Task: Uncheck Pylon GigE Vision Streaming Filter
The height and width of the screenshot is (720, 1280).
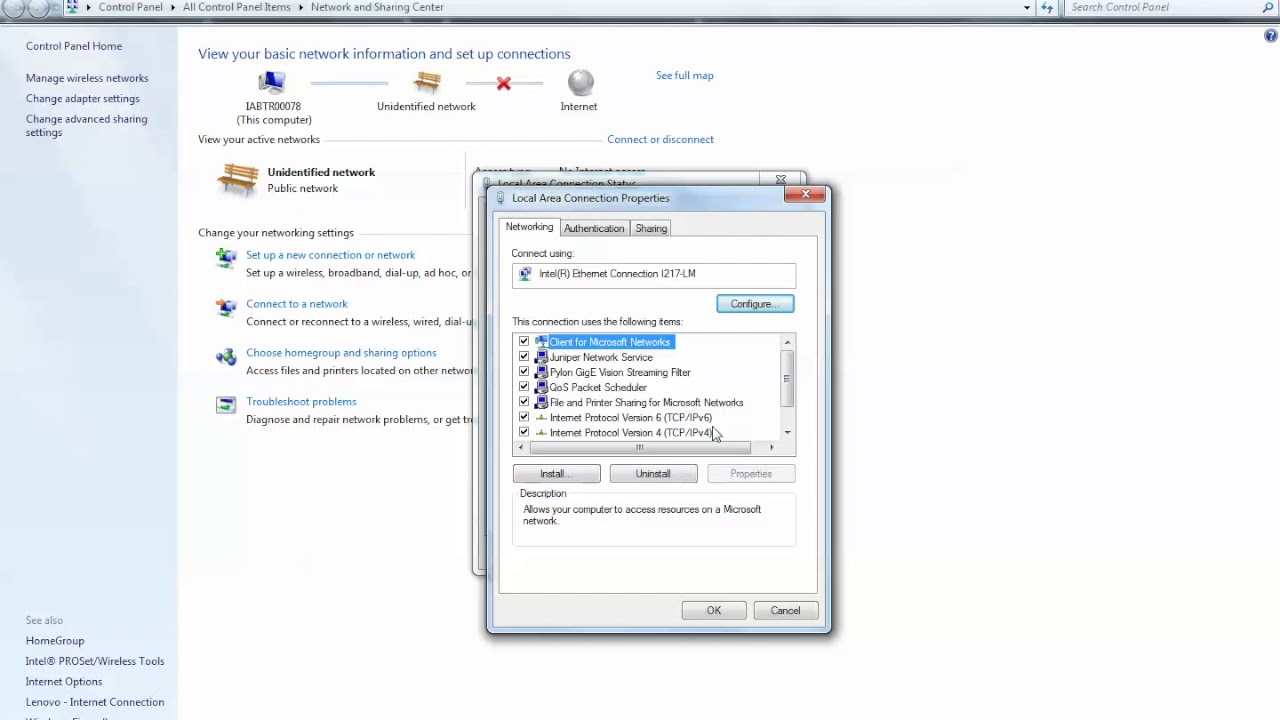Action: 523,372
